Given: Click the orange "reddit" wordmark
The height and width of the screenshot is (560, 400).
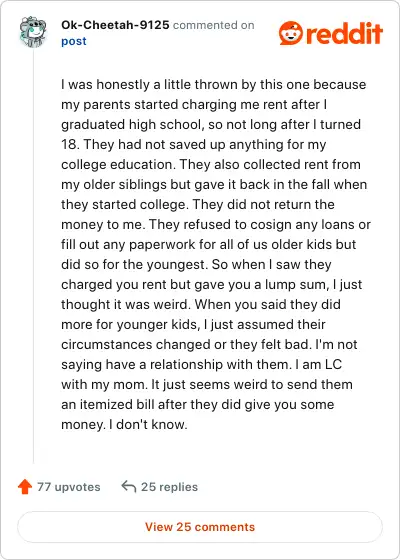Looking at the screenshot, I should [x=344, y=33].
